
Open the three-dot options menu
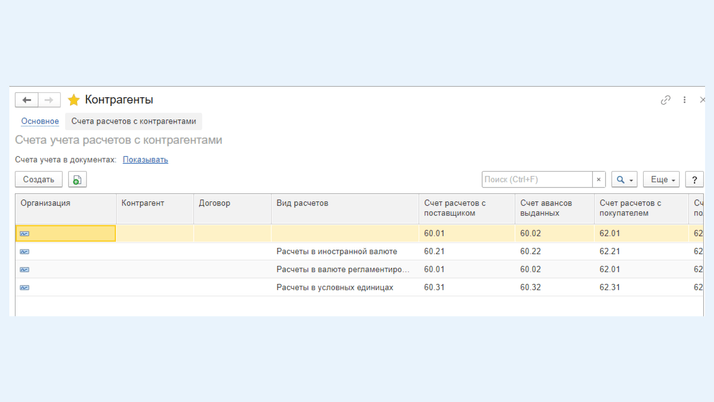point(684,100)
